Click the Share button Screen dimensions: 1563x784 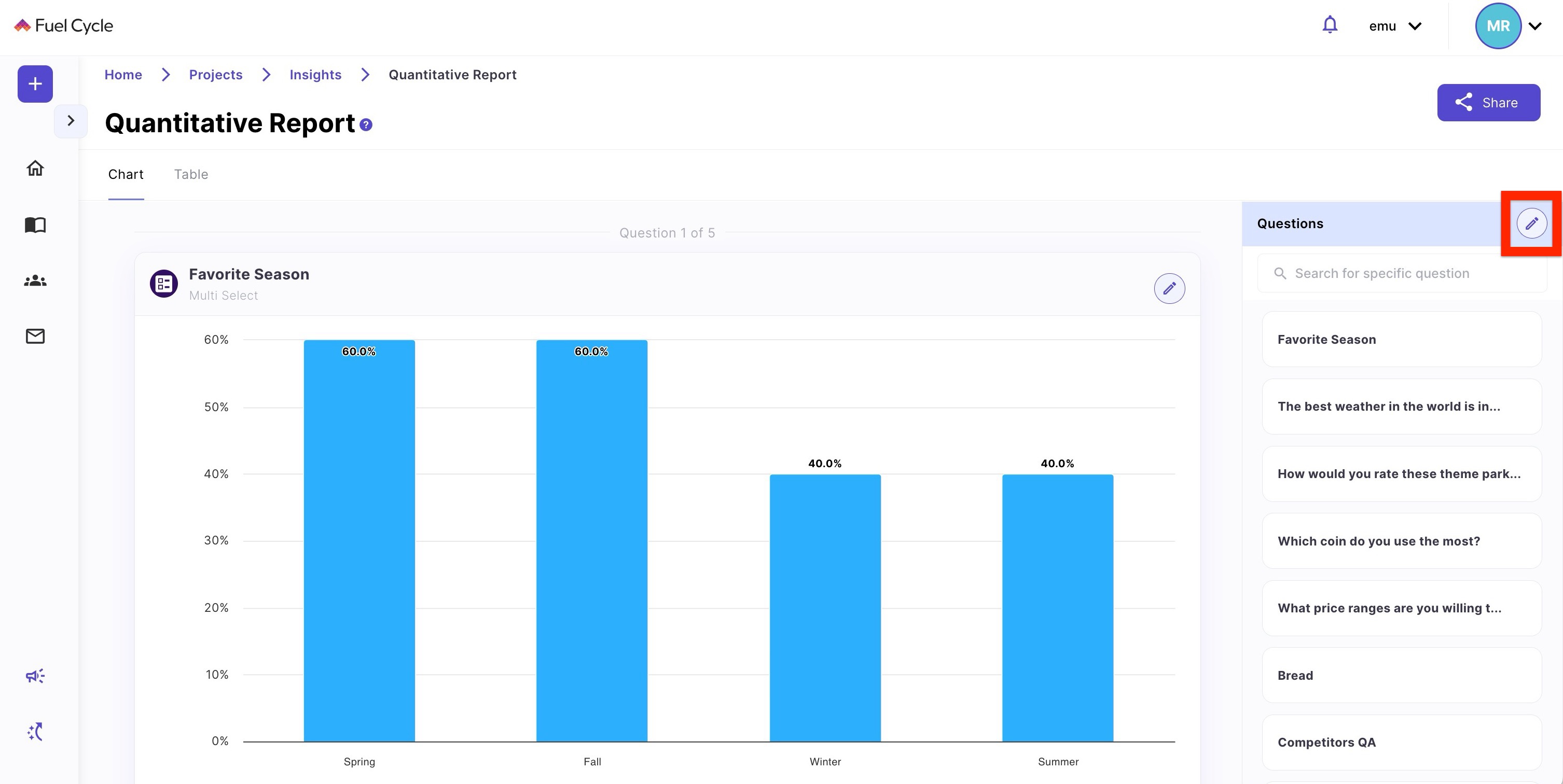click(1488, 103)
